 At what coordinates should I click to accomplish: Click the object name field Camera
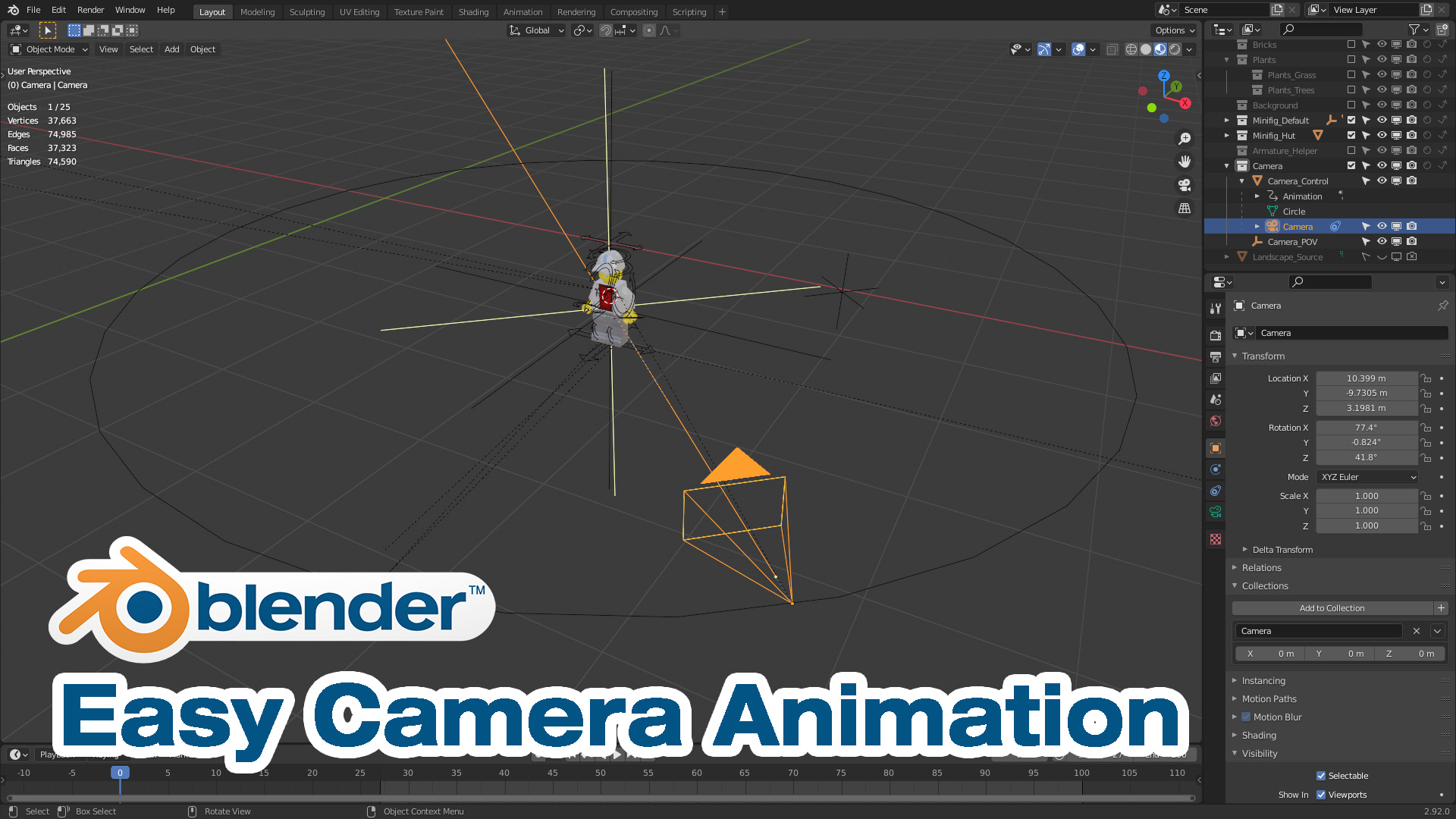[x=1352, y=333]
